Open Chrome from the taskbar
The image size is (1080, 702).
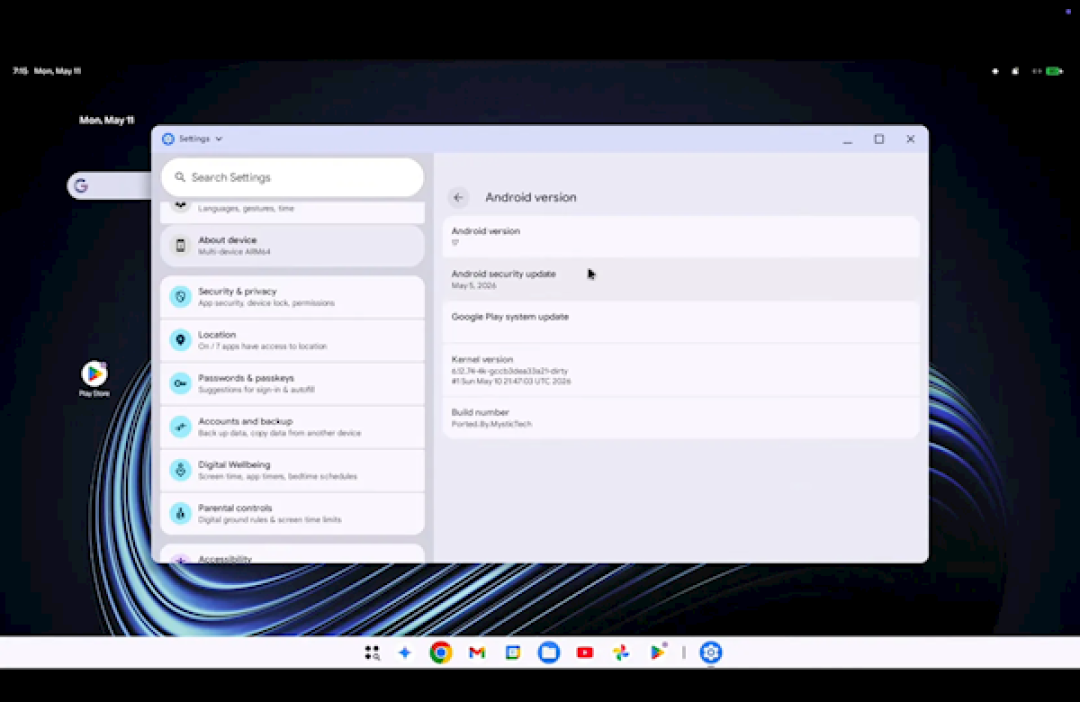click(x=441, y=652)
